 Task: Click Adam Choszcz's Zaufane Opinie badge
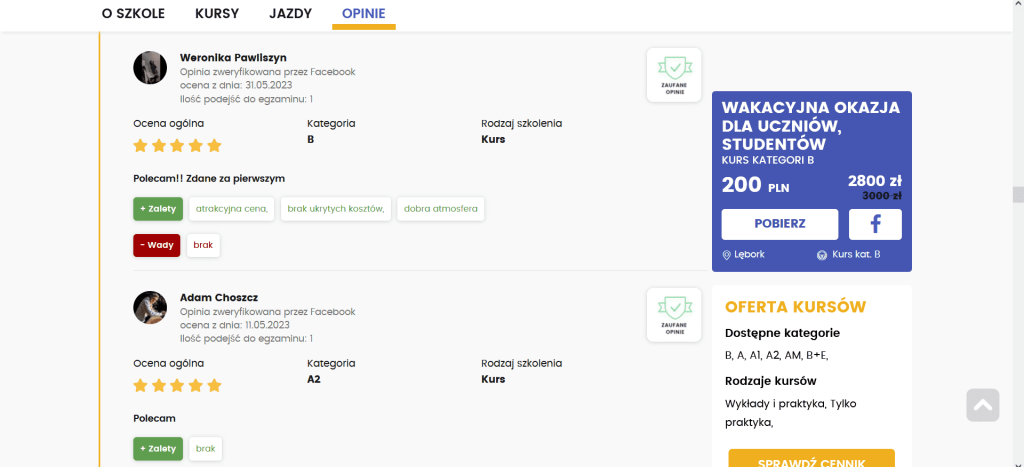(673, 314)
